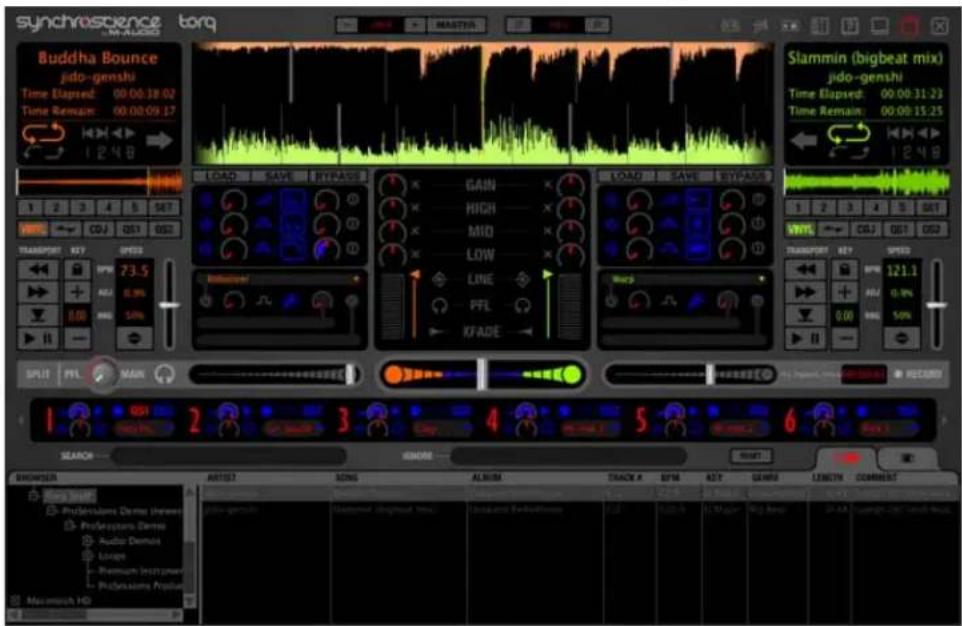Click right deck speed reset button
The image size is (962, 626).
coord(901,338)
